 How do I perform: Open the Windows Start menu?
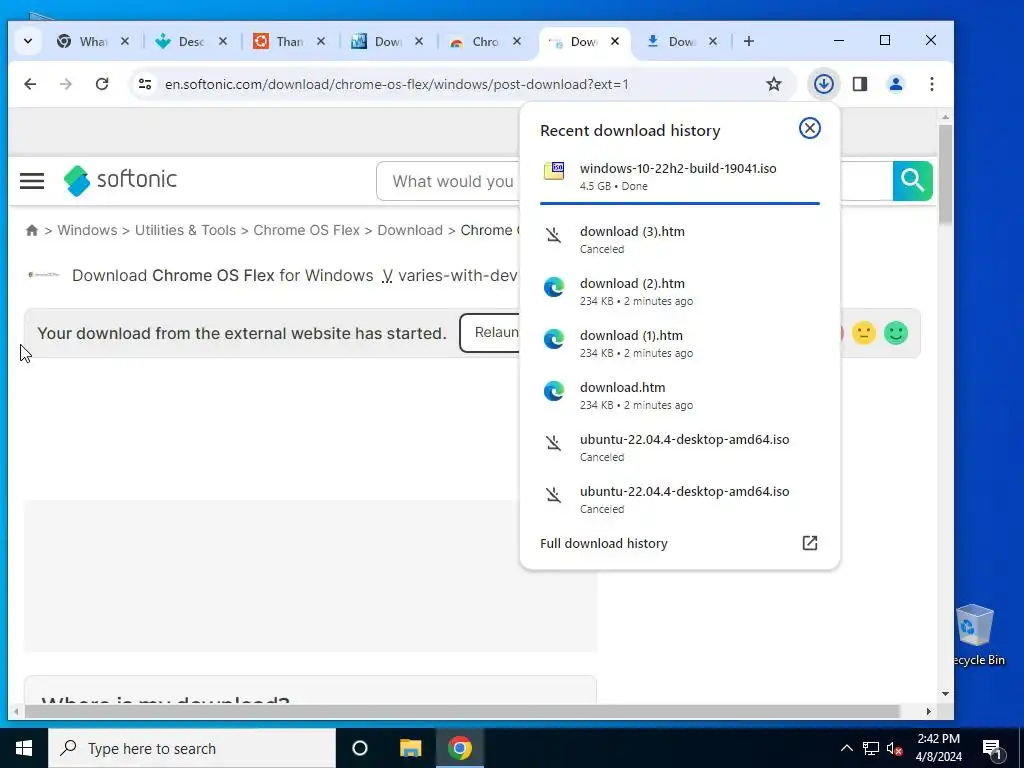click(x=24, y=748)
